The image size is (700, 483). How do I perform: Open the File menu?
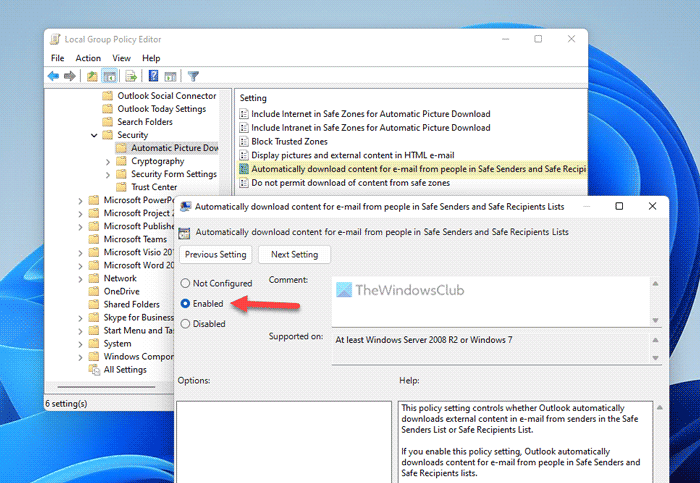pyautogui.click(x=58, y=58)
